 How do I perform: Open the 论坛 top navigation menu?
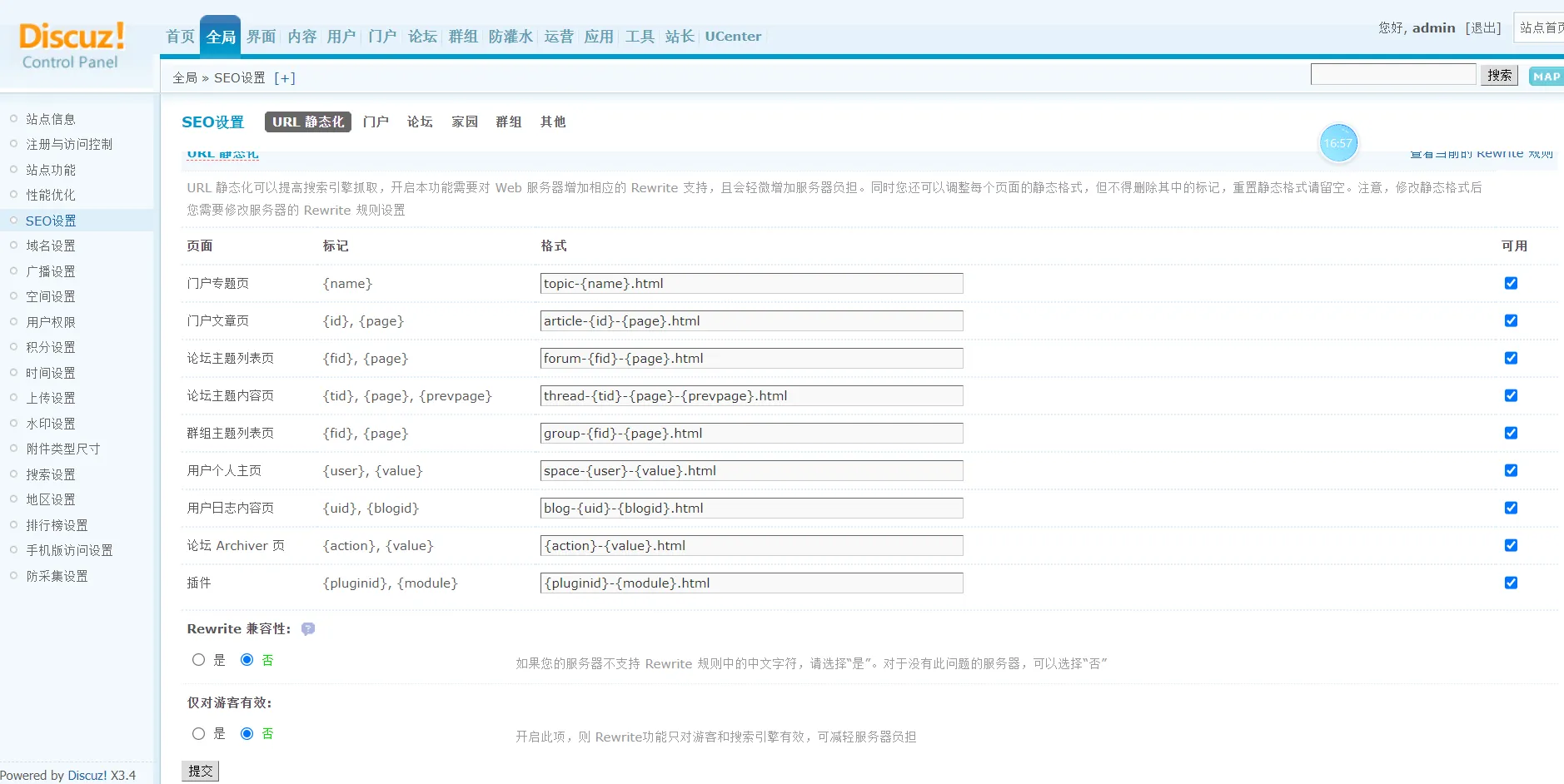422,37
